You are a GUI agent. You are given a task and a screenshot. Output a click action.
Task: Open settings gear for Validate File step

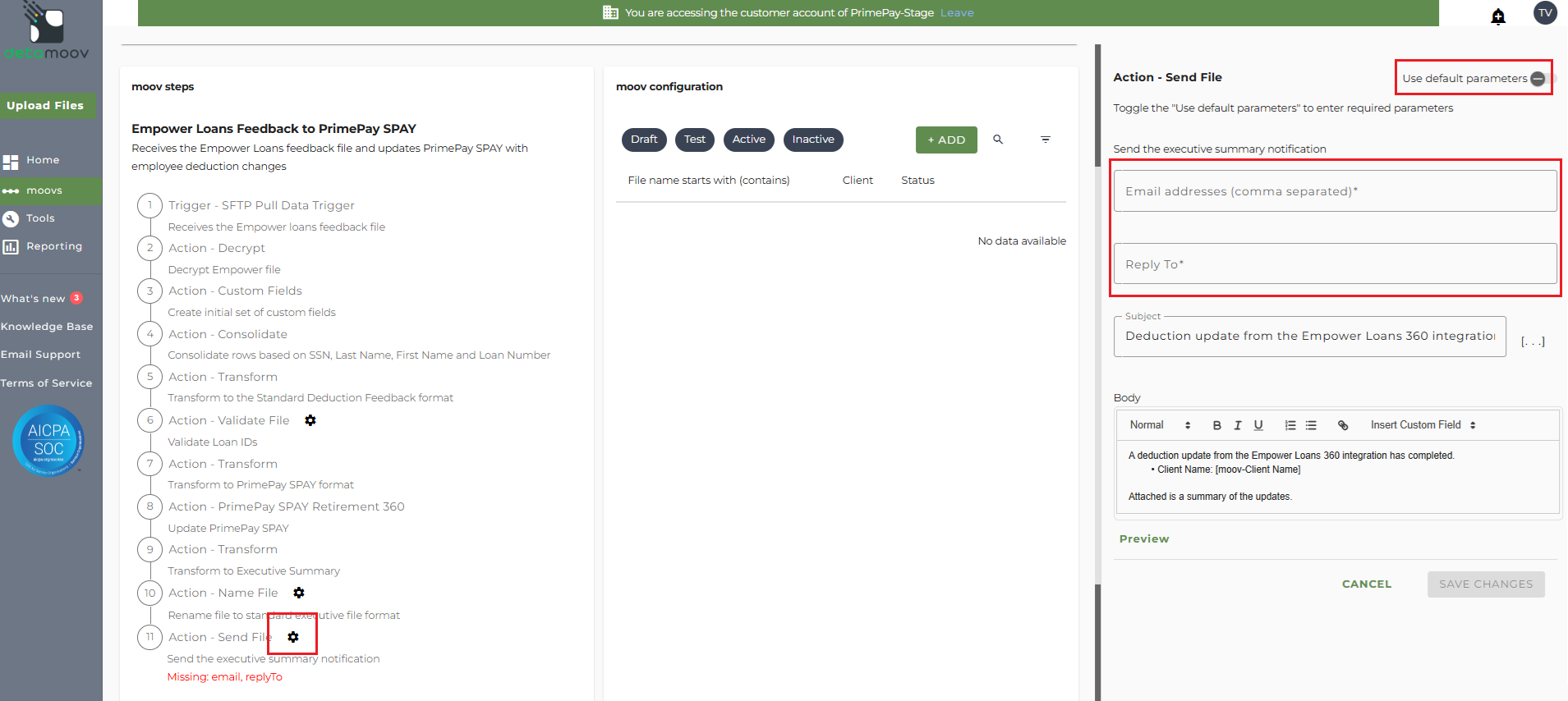point(310,420)
